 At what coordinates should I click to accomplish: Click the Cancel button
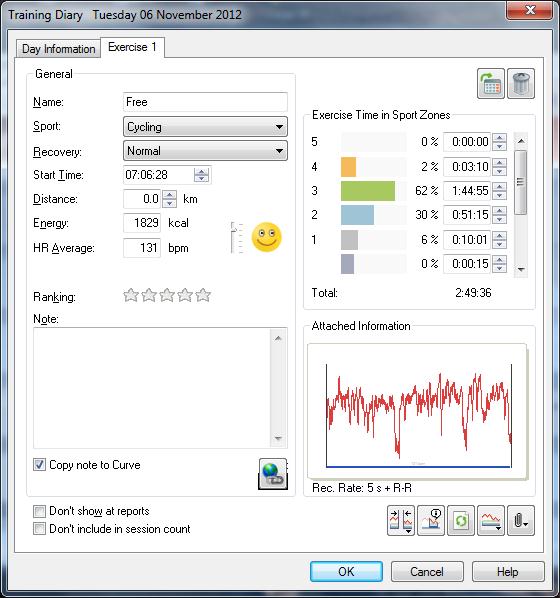[x=427, y=571]
